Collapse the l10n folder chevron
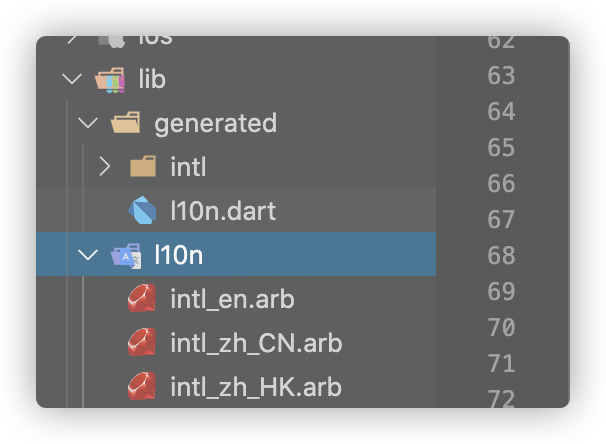Viewport: 606px width, 444px height. [88, 255]
